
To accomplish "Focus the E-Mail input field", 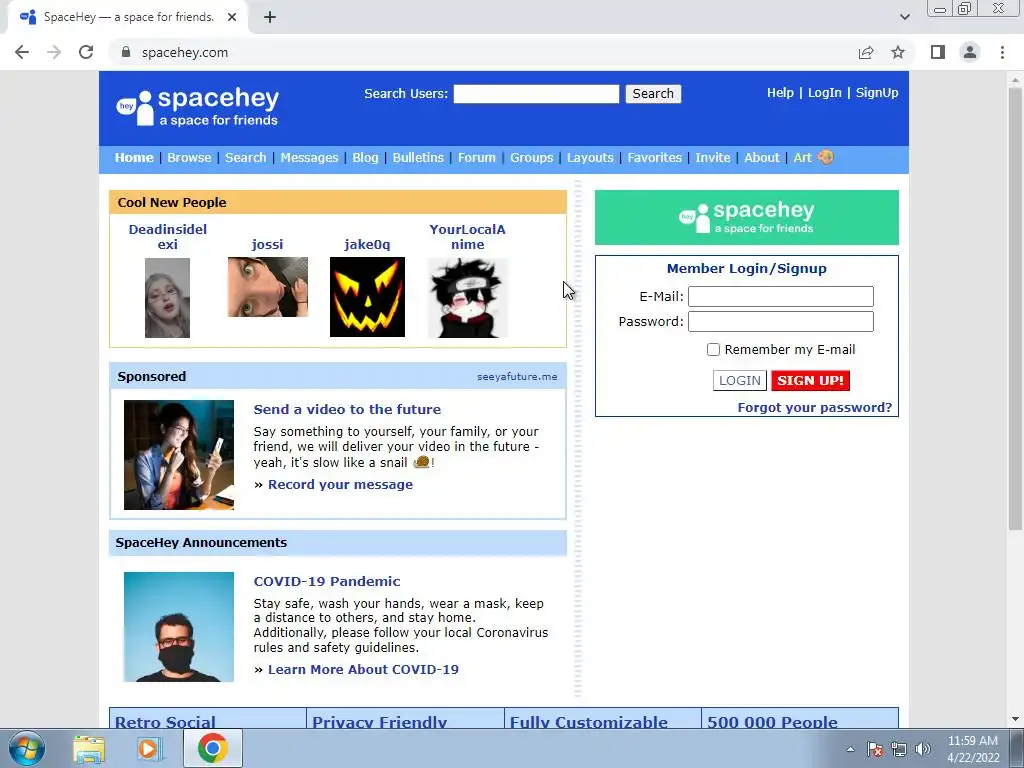I will tap(780, 296).
